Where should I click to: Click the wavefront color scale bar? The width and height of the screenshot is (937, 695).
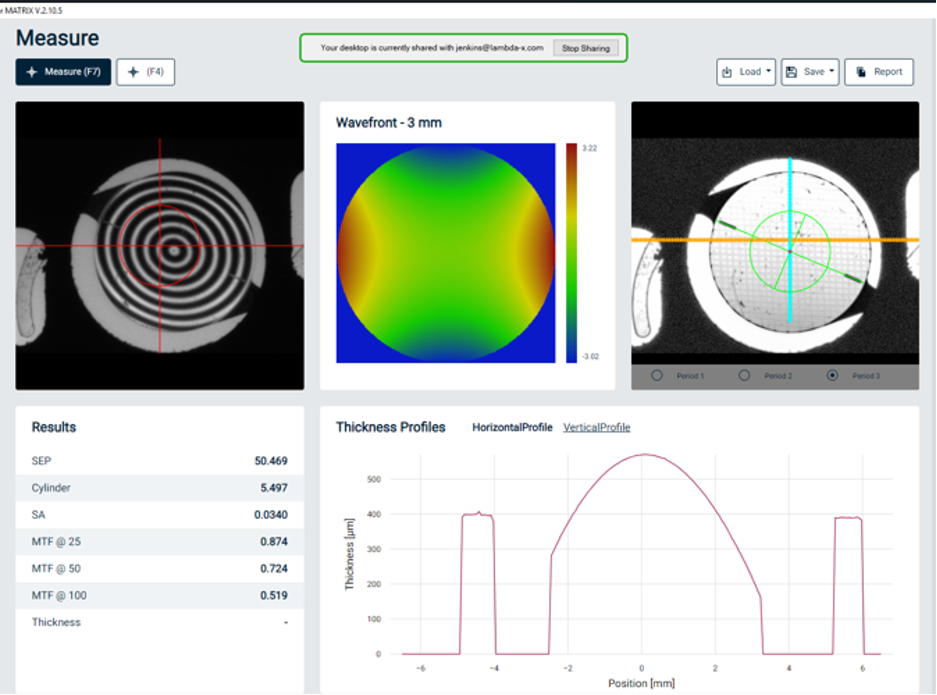(x=571, y=252)
